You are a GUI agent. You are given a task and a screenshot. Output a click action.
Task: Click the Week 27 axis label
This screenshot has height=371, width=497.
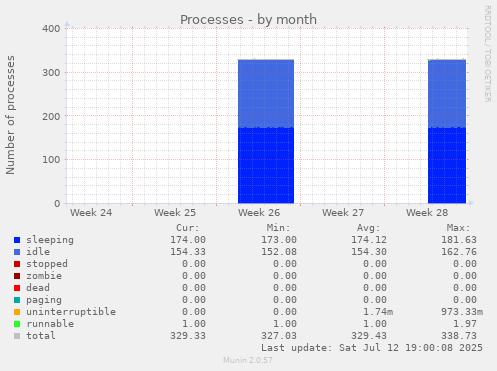343,213
